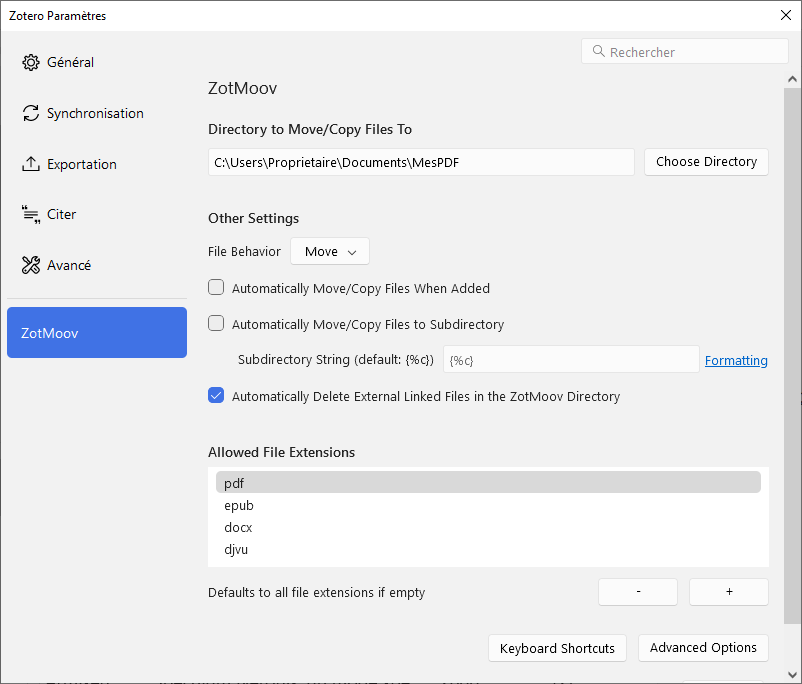
Task: Switch to the Synchronisation pane label
Action: (95, 113)
